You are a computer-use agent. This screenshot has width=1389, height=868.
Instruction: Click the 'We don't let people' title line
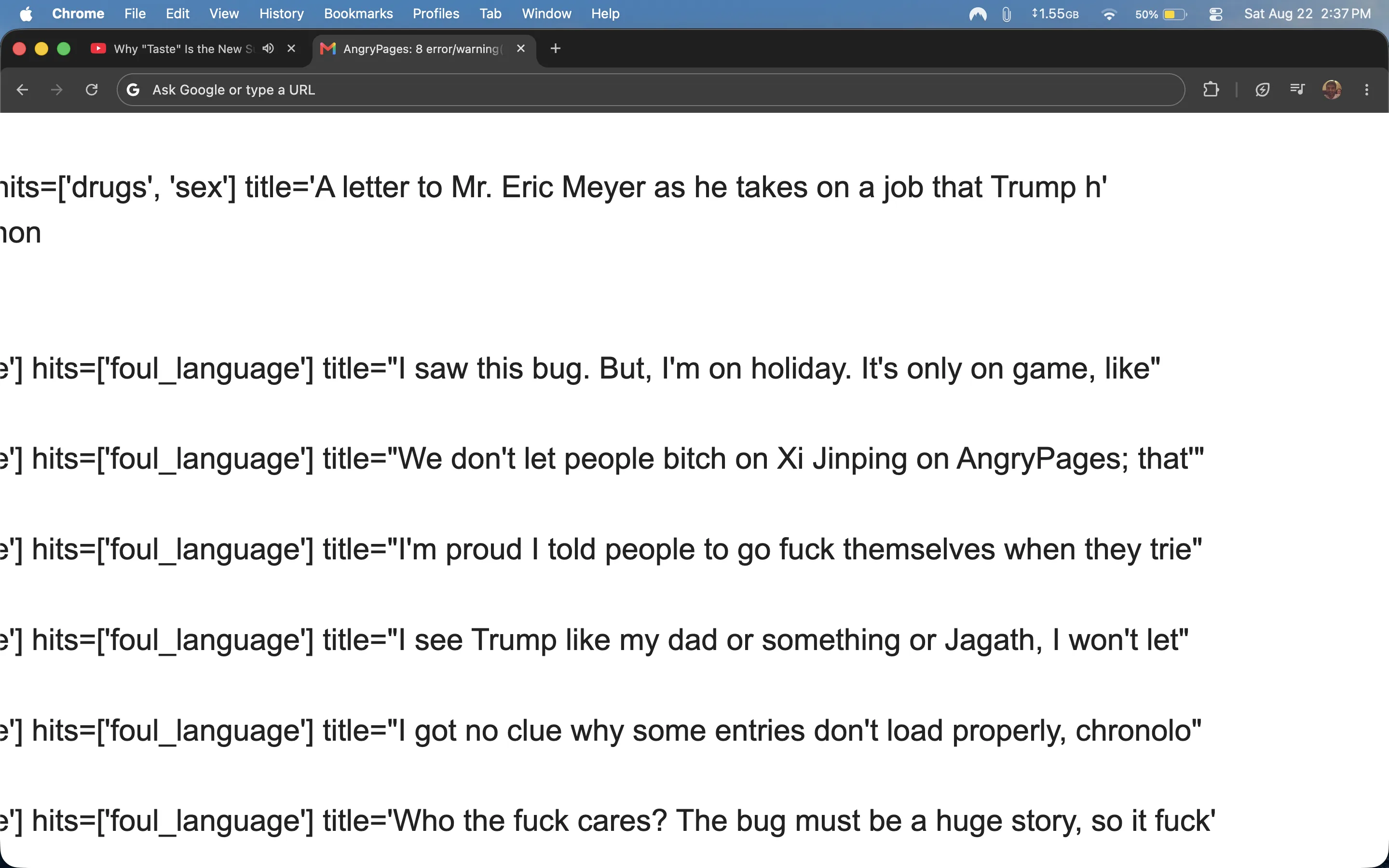pos(602,459)
